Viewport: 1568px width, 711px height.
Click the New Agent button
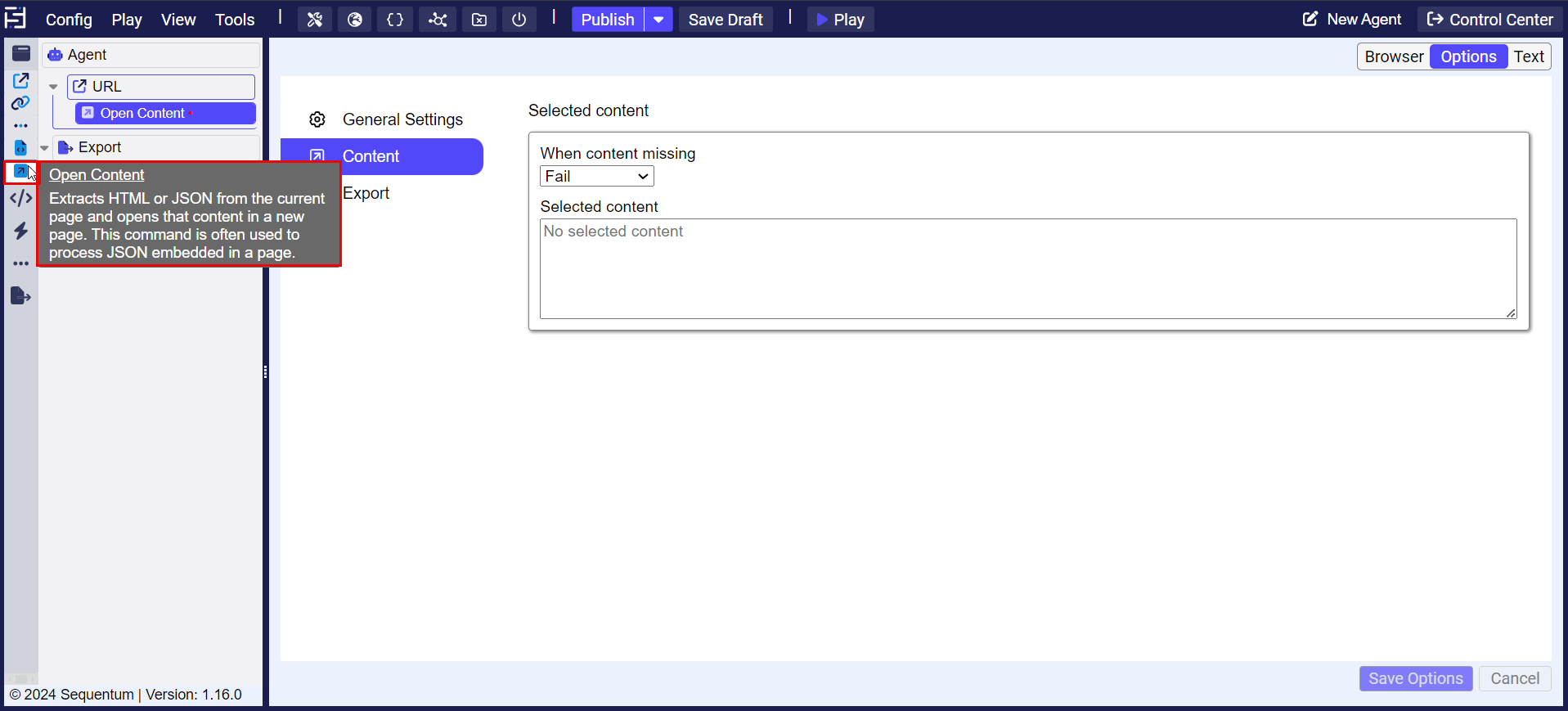[1351, 20]
